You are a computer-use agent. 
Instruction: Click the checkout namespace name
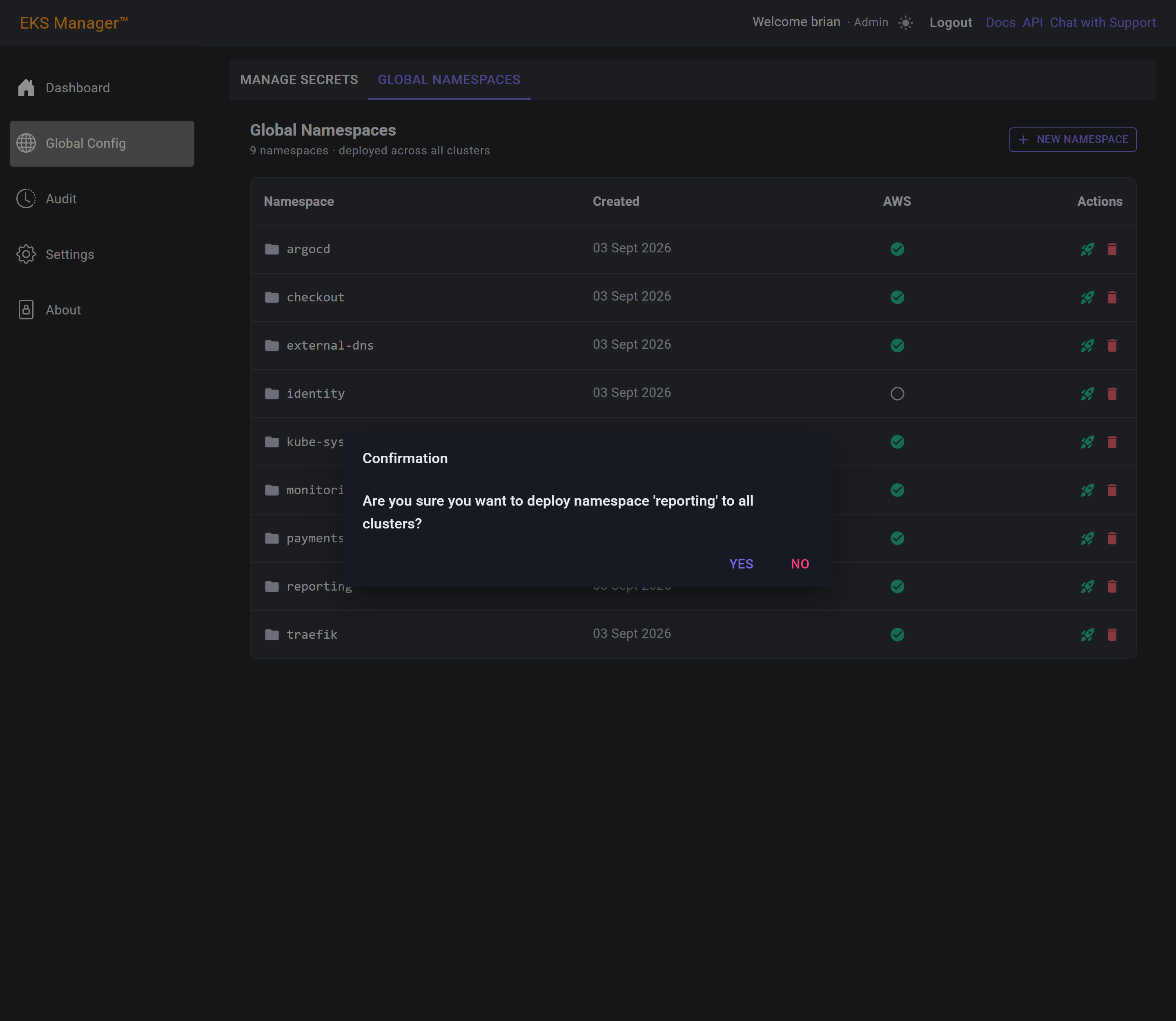click(x=315, y=297)
